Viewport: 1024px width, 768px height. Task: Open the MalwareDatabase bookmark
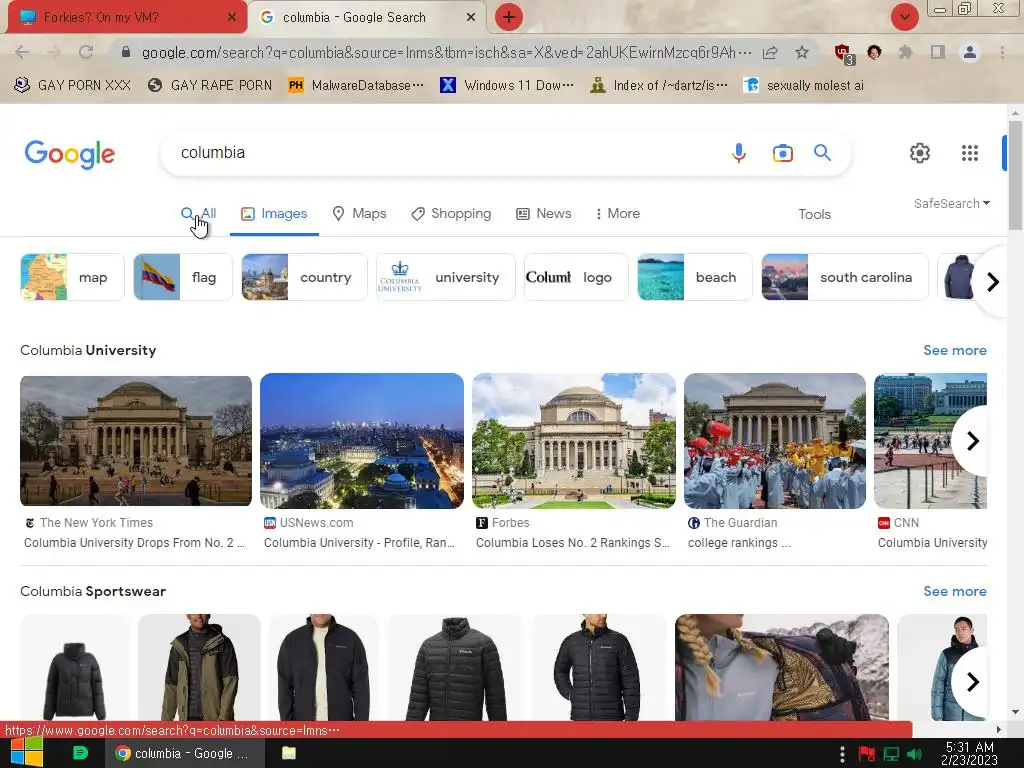(x=356, y=86)
